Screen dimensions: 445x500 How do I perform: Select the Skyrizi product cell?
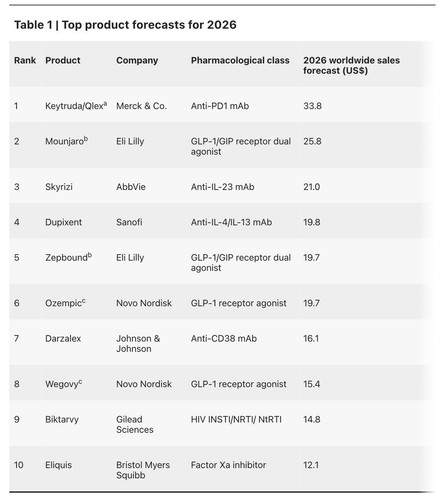tap(59, 187)
